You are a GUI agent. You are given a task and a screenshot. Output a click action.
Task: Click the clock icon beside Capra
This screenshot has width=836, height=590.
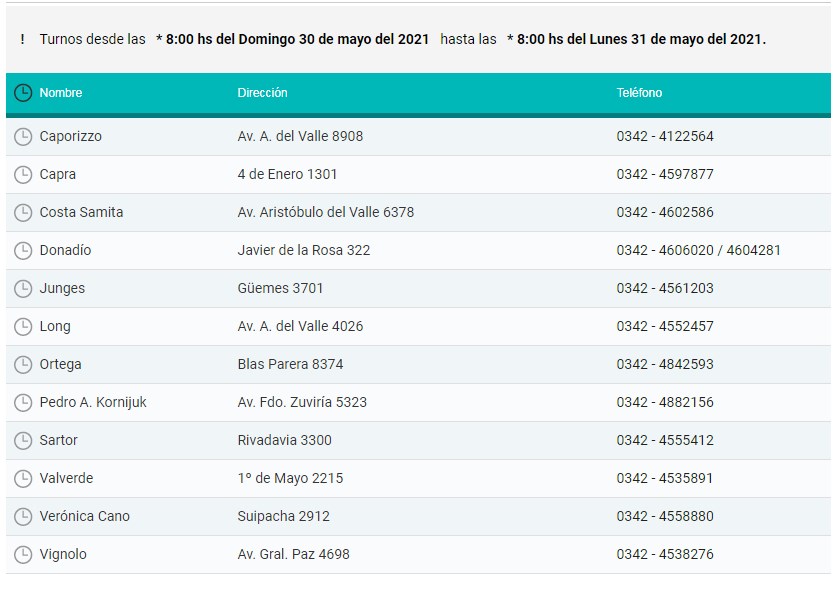pos(23,174)
